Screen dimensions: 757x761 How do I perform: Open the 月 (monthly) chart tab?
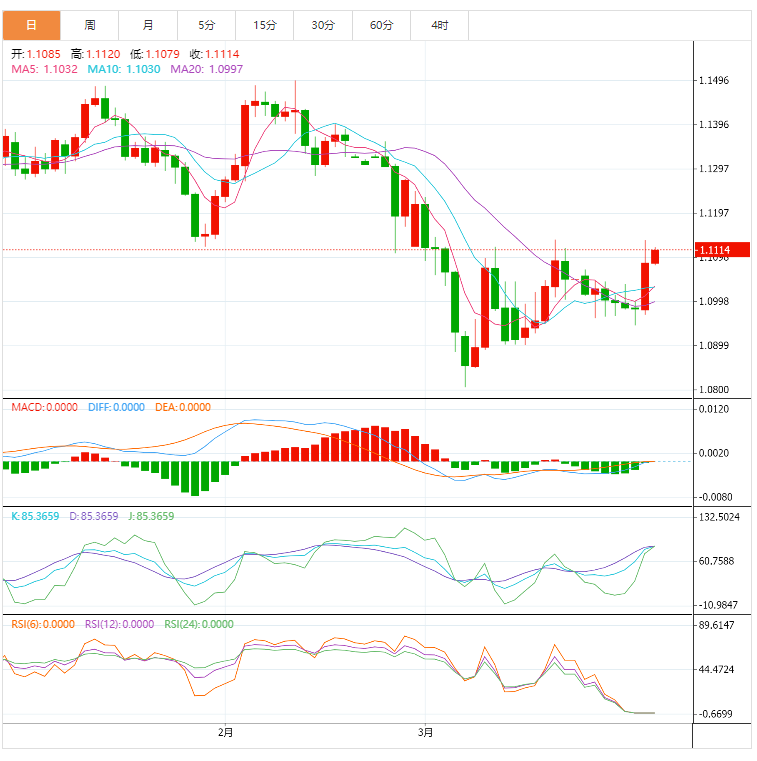tap(148, 25)
